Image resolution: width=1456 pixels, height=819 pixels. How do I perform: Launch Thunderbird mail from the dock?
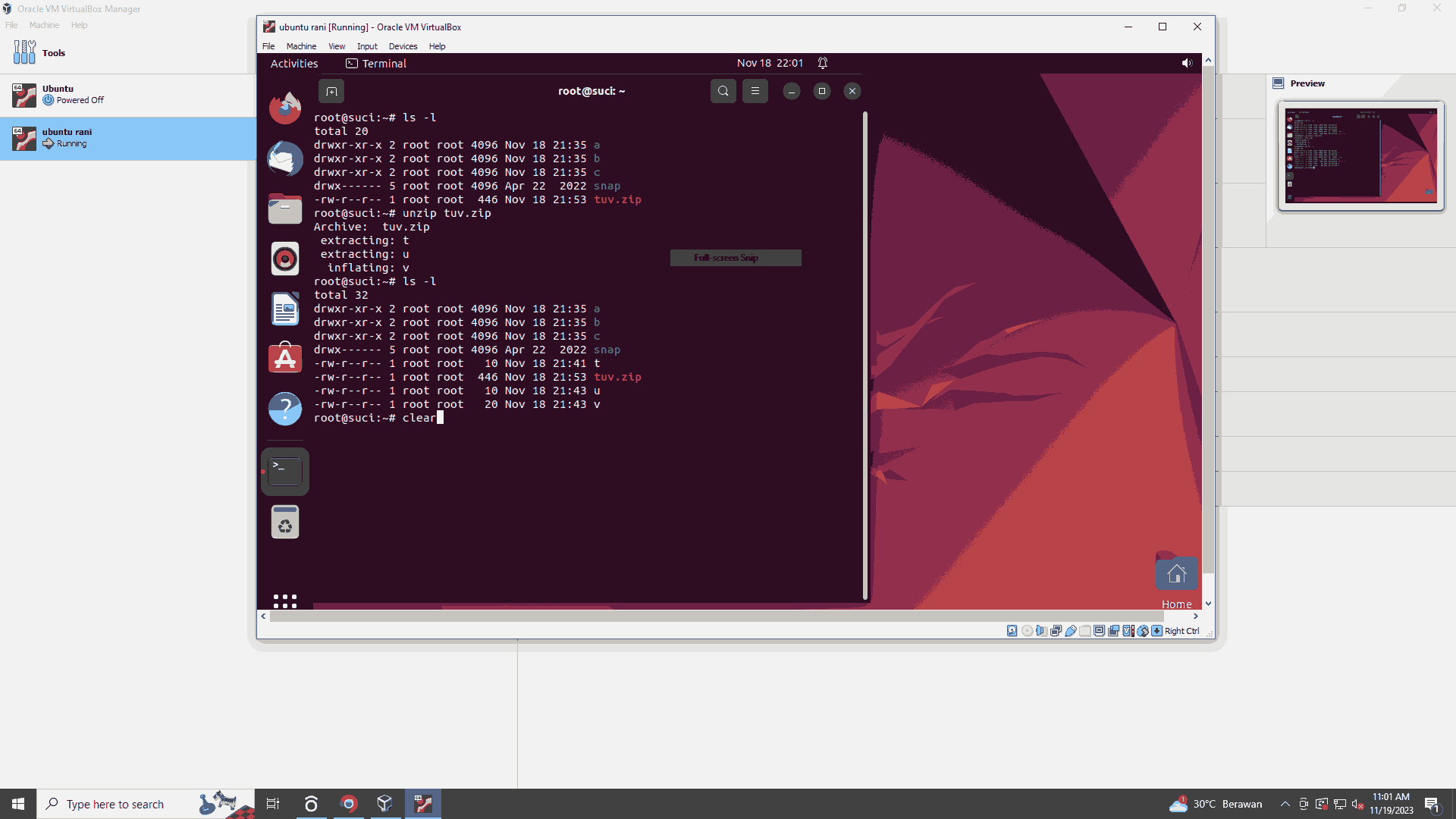tap(285, 158)
